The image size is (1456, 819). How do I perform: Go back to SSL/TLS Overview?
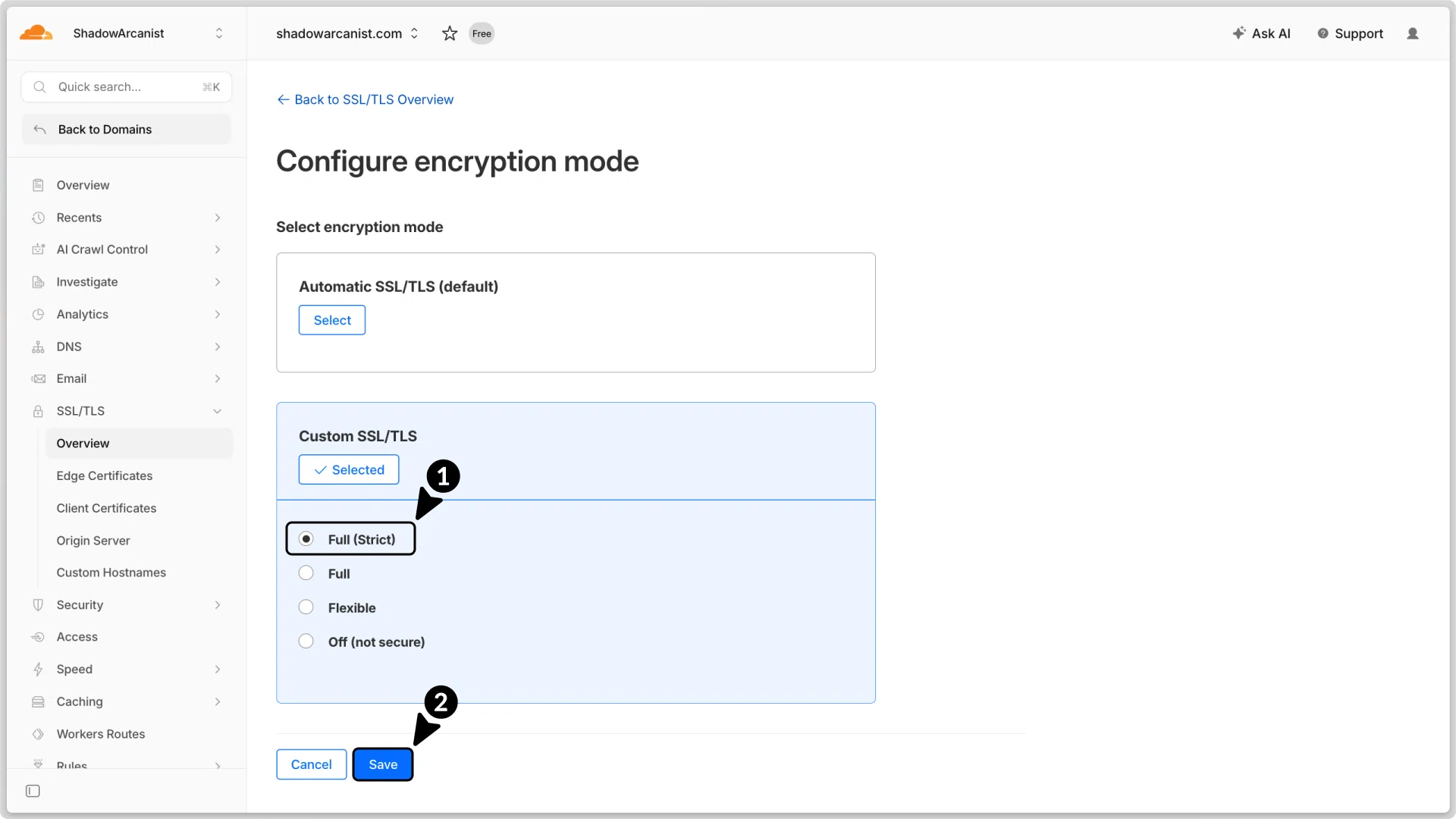(x=366, y=99)
